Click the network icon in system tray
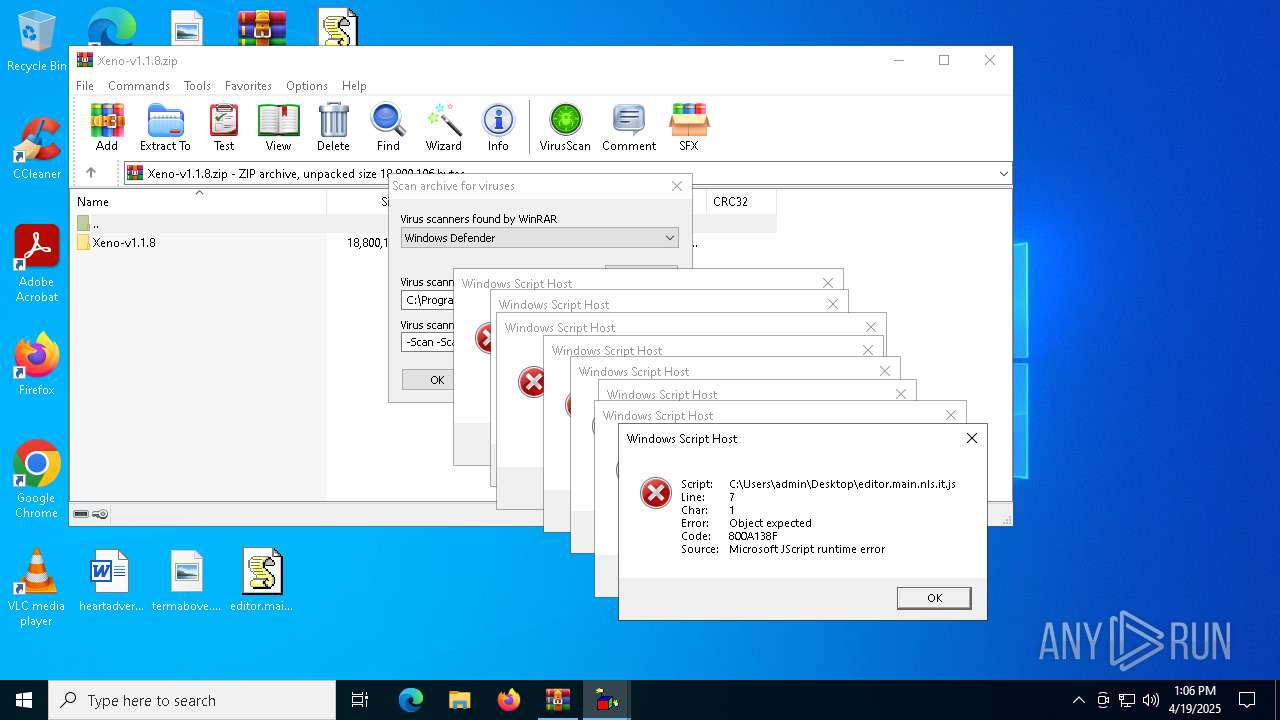This screenshot has height=720, width=1280. pyautogui.click(x=1127, y=700)
